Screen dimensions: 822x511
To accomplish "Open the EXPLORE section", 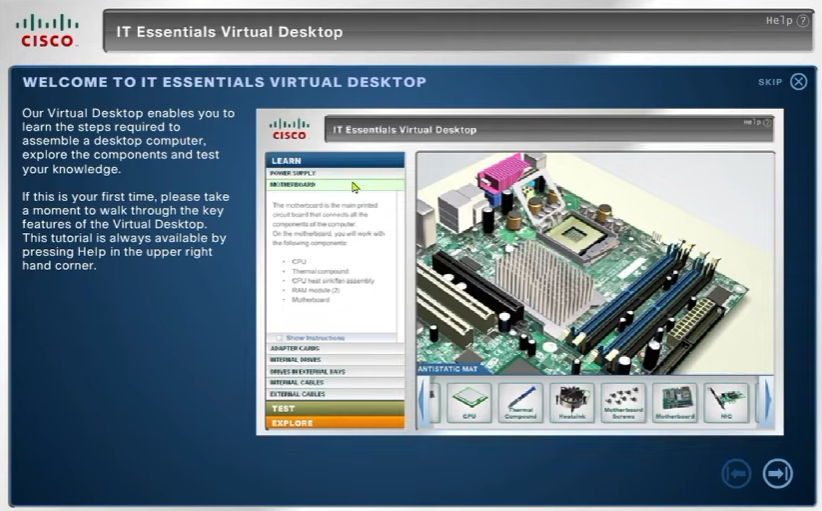I will point(335,422).
